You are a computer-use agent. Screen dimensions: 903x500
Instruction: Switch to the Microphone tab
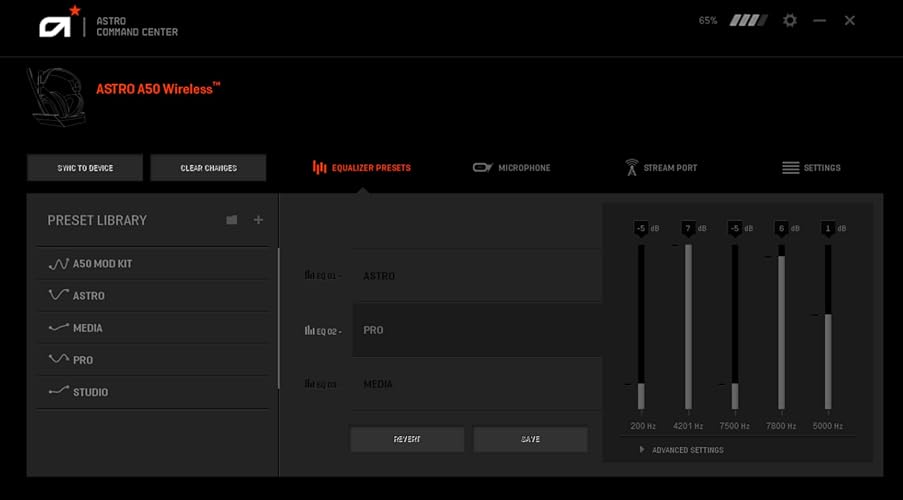pyautogui.click(x=511, y=168)
